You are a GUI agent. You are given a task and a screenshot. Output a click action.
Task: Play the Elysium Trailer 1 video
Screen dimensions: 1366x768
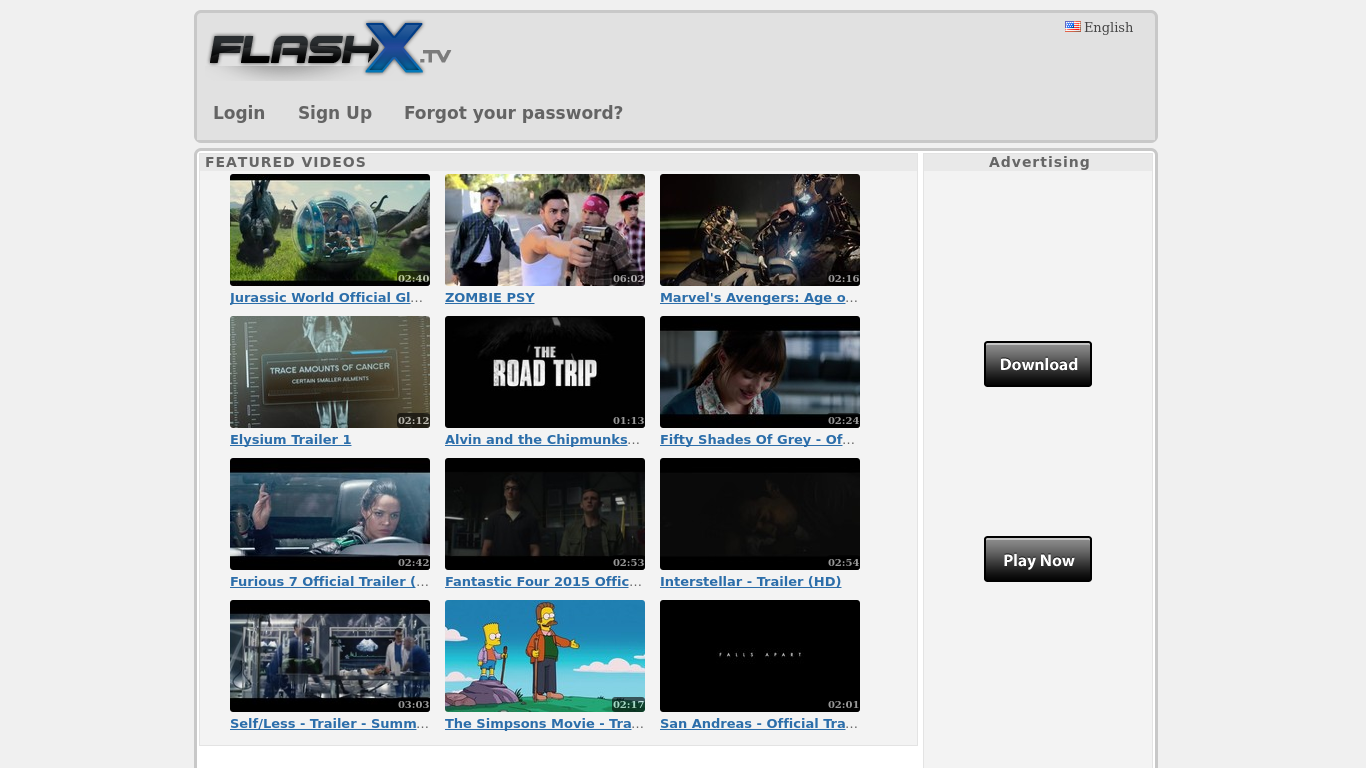[290, 439]
